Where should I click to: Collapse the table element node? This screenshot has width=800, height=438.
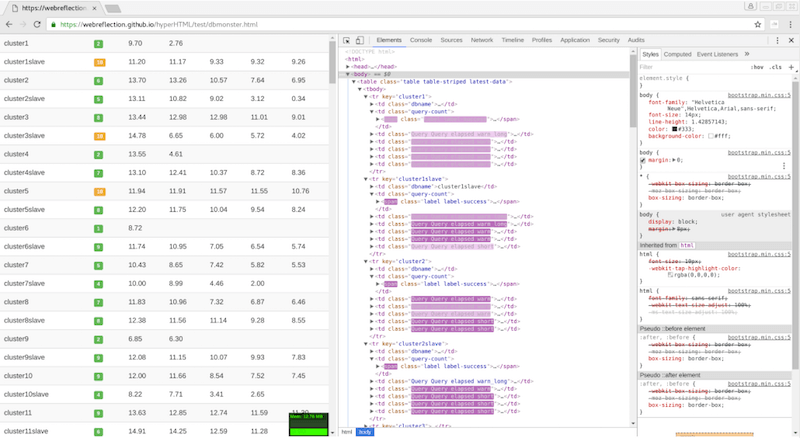(354, 82)
